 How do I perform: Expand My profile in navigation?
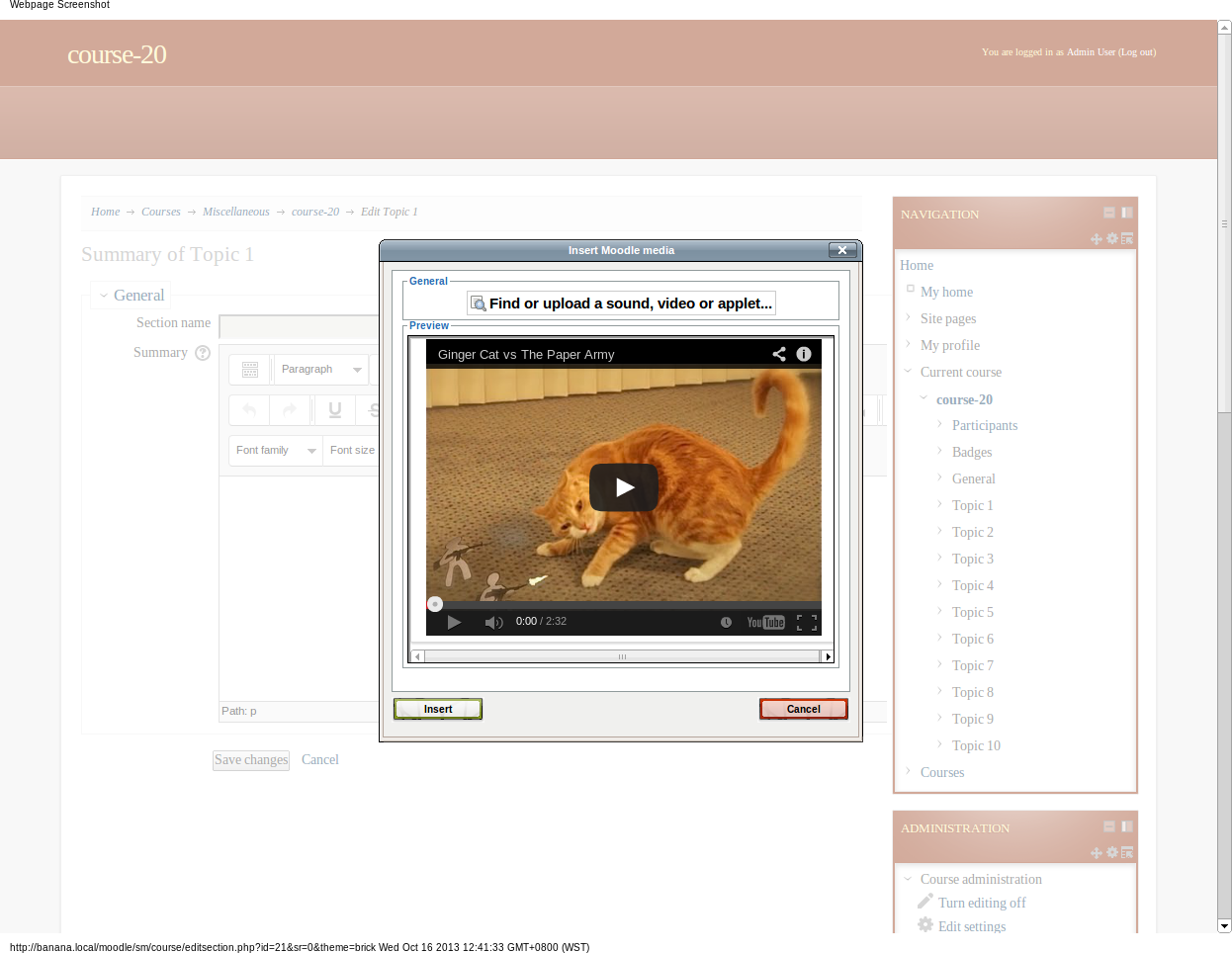(908, 345)
